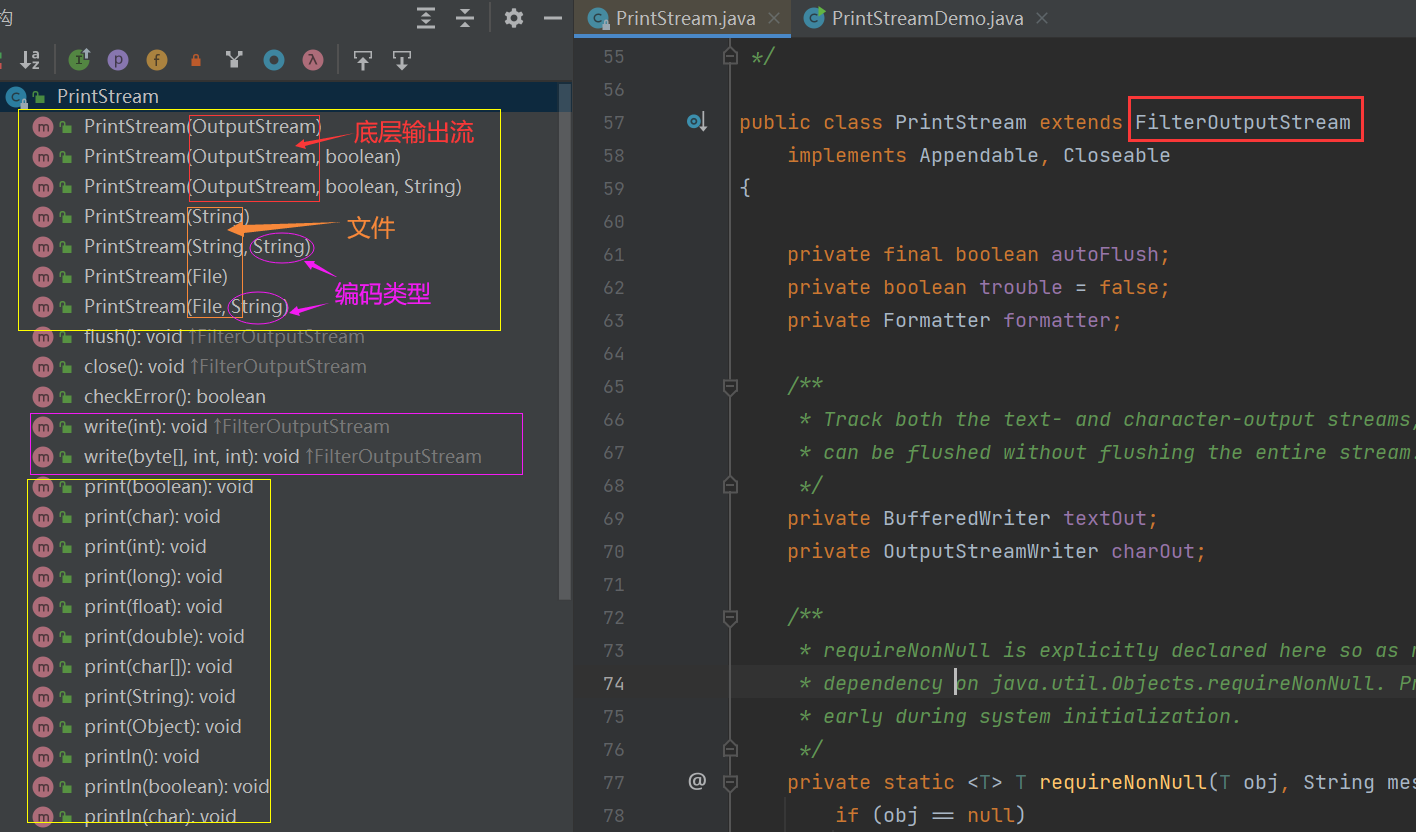The height and width of the screenshot is (832, 1416).
Task: Click the overridden-class gutter icon at line 57
Action: pyautogui.click(x=697, y=122)
